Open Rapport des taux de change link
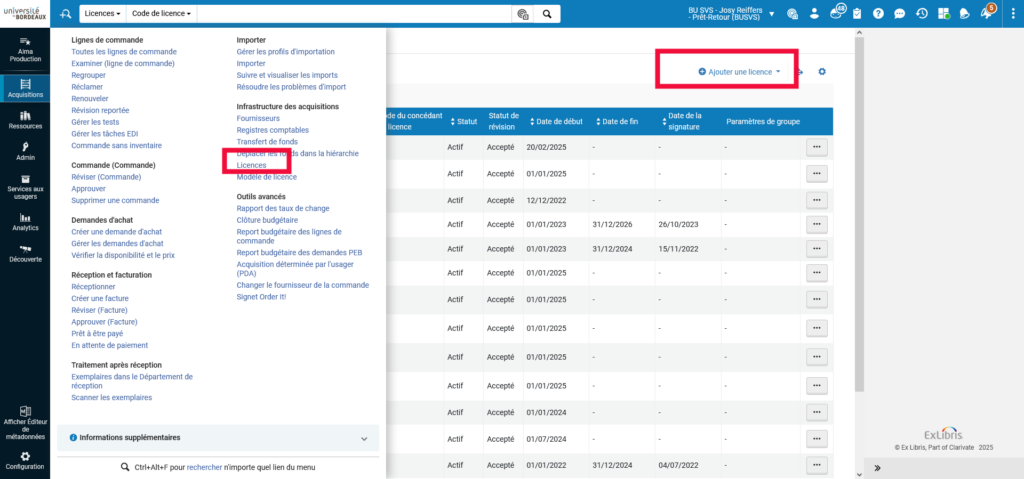This screenshot has height=479, width=1024. pyautogui.click(x=283, y=208)
